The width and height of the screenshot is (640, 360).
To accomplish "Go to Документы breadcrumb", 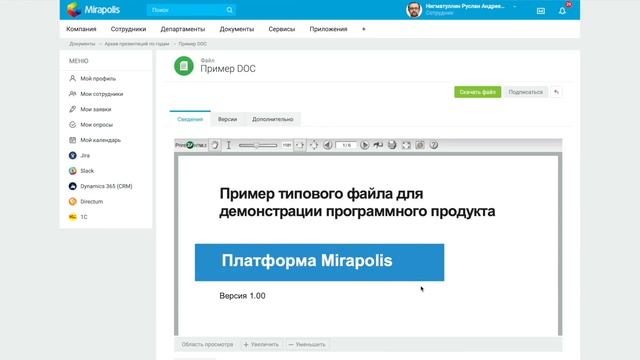I will (82, 44).
